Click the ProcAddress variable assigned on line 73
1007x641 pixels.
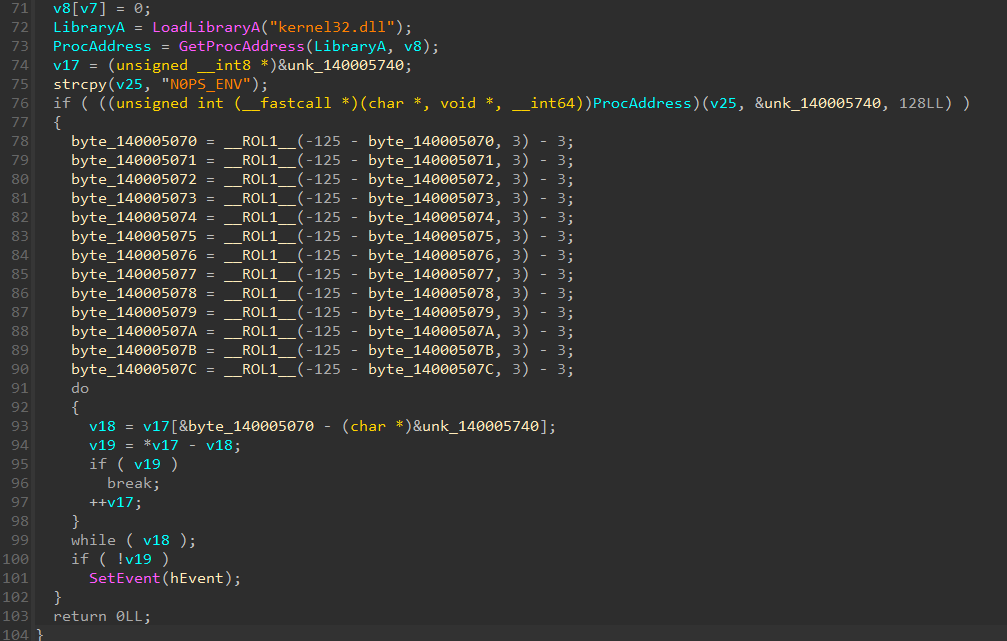(x=102, y=46)
